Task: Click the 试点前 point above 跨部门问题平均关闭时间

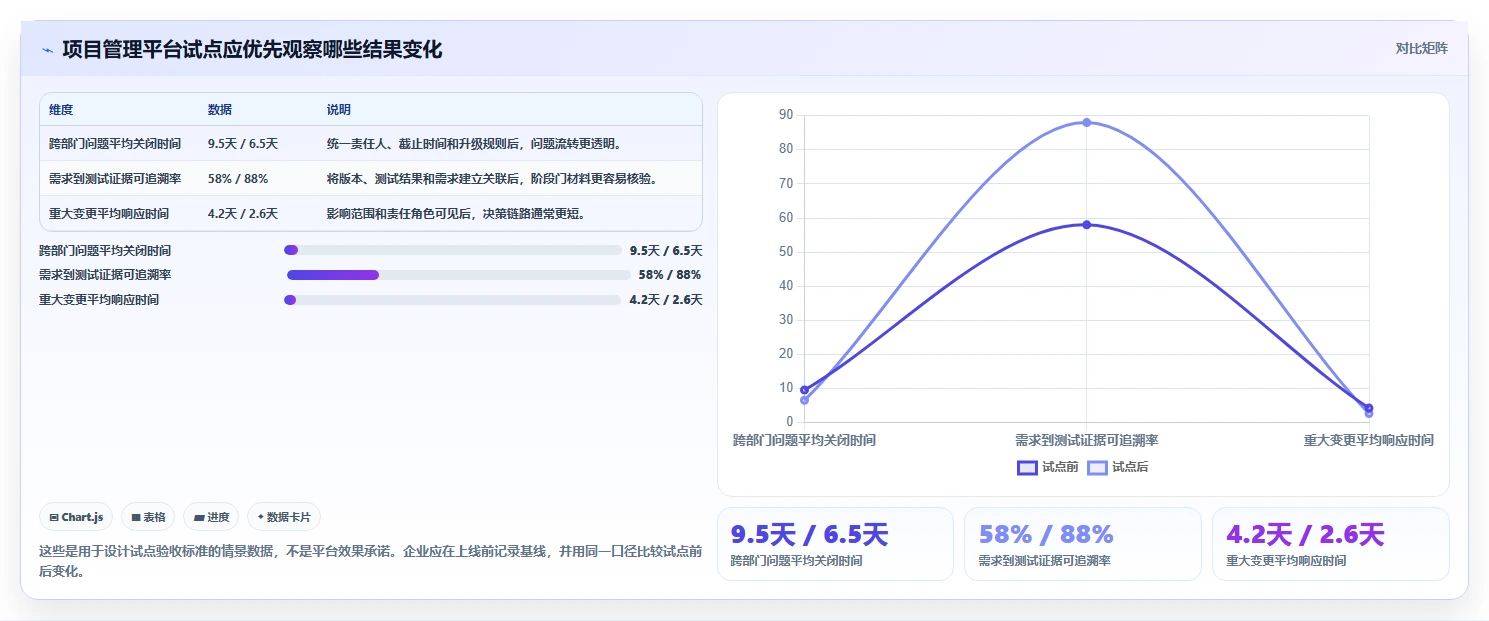Action: (x=805, y=390)
